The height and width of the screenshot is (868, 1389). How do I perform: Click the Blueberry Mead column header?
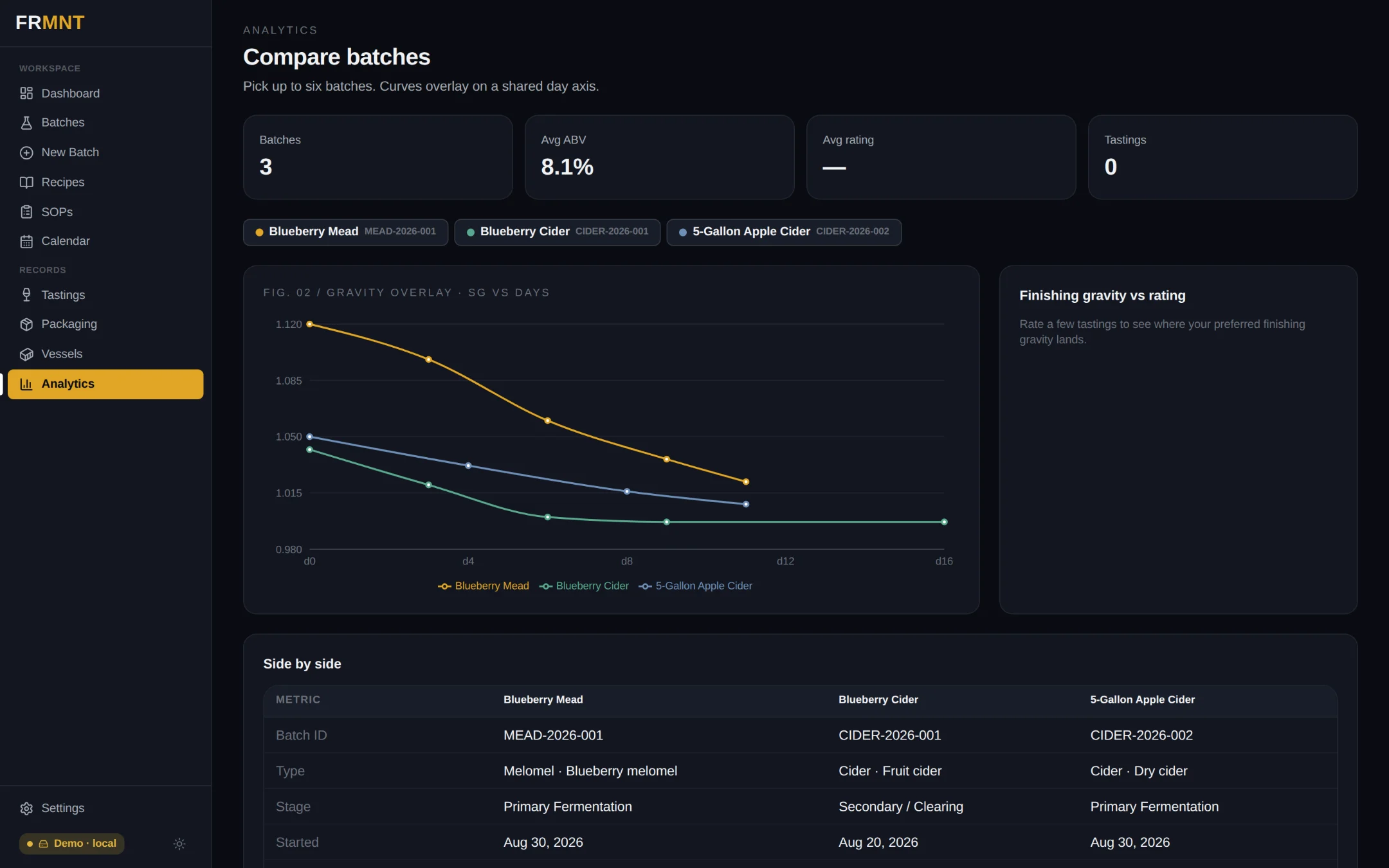coord(543,700)
